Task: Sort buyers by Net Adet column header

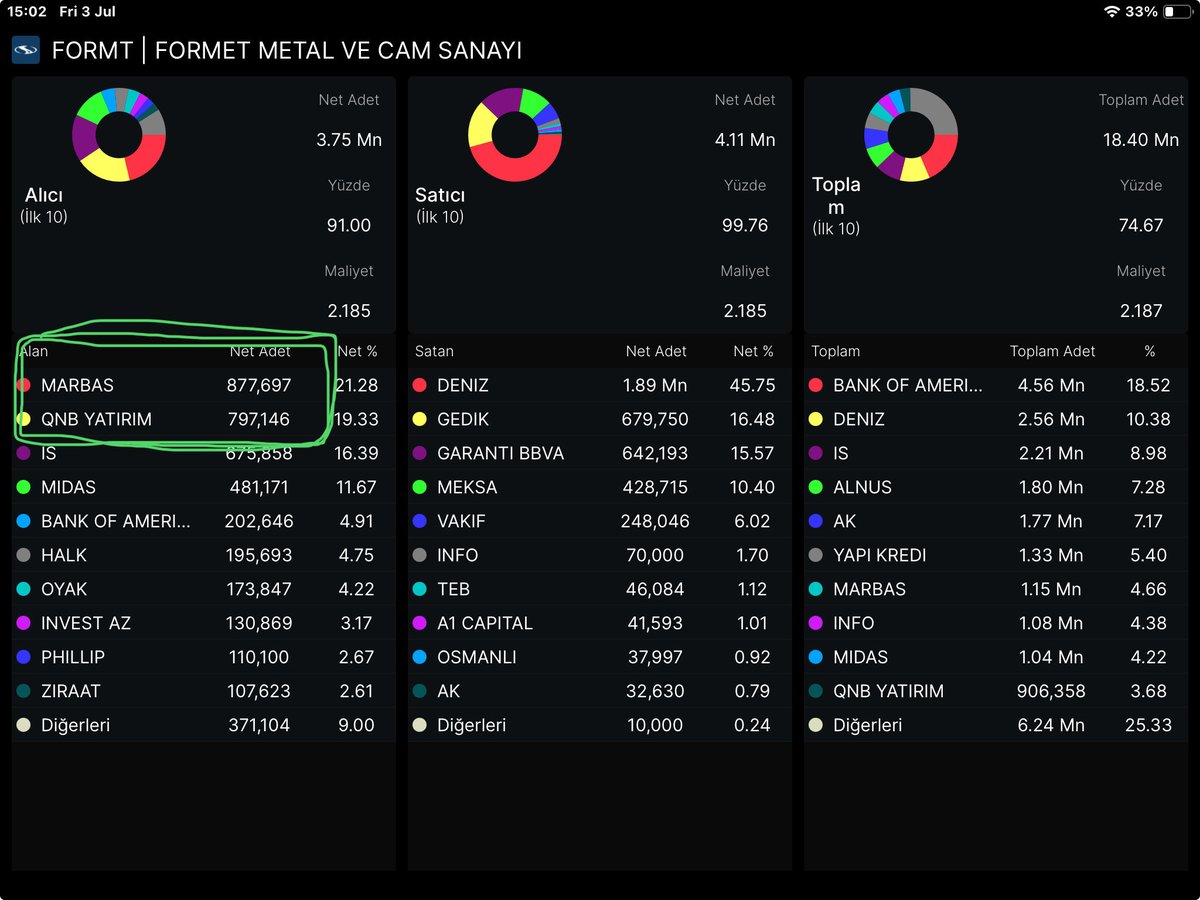Action: (260, 351)
